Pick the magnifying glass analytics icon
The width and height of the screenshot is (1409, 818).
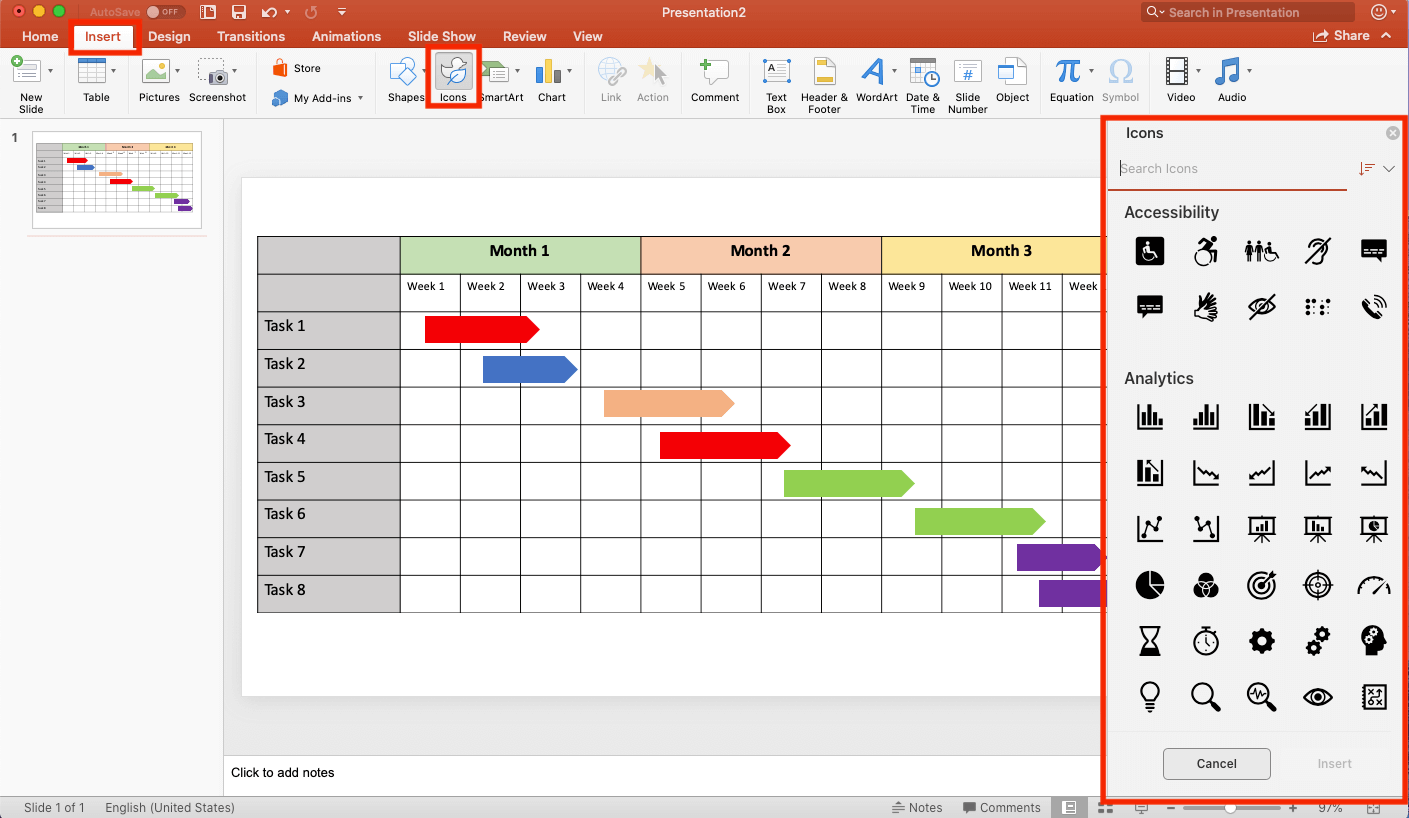point(1206,696)
